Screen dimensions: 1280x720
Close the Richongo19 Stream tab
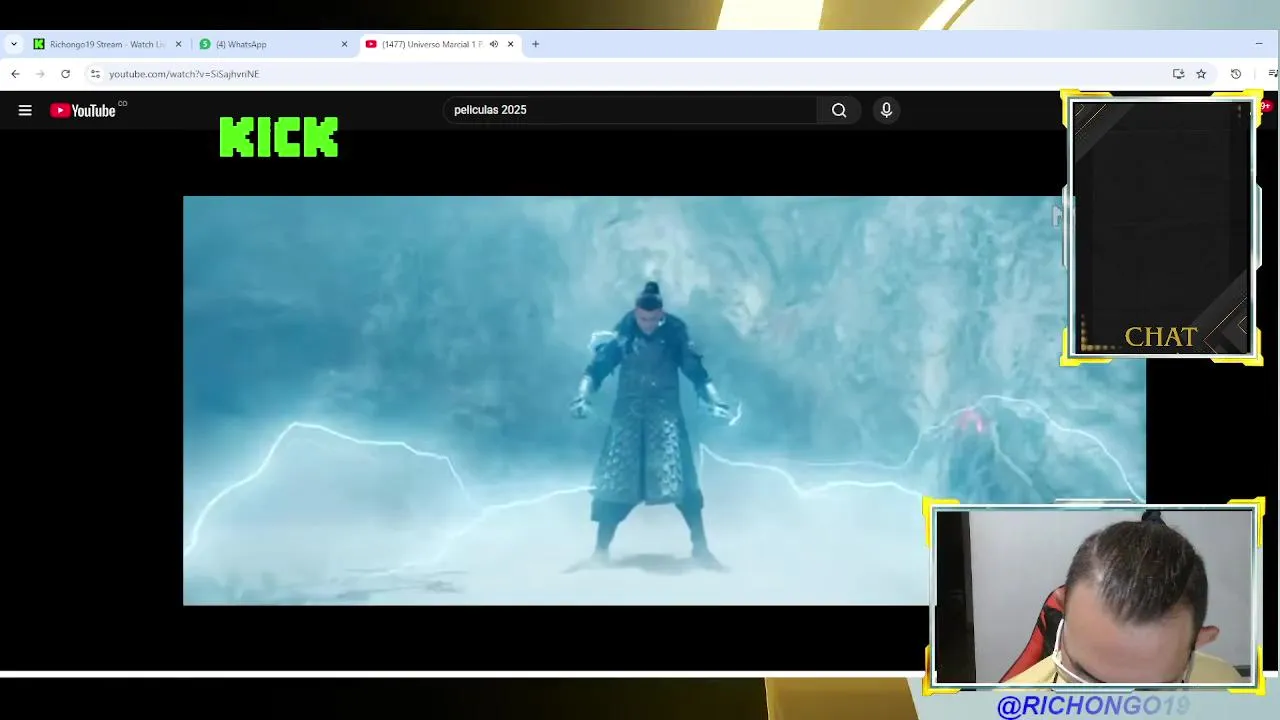(179, 44)
